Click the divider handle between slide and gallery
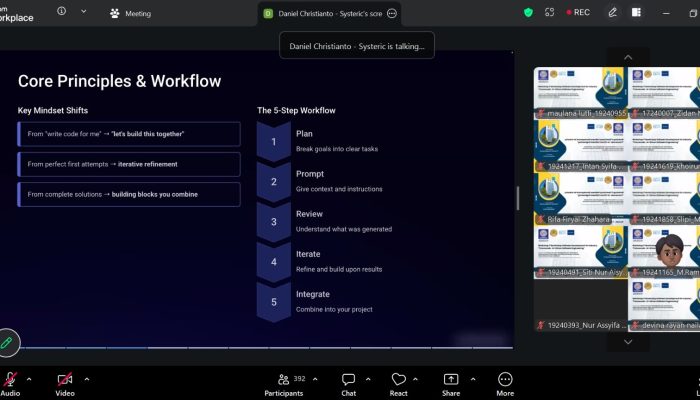 tap(518, 198)
